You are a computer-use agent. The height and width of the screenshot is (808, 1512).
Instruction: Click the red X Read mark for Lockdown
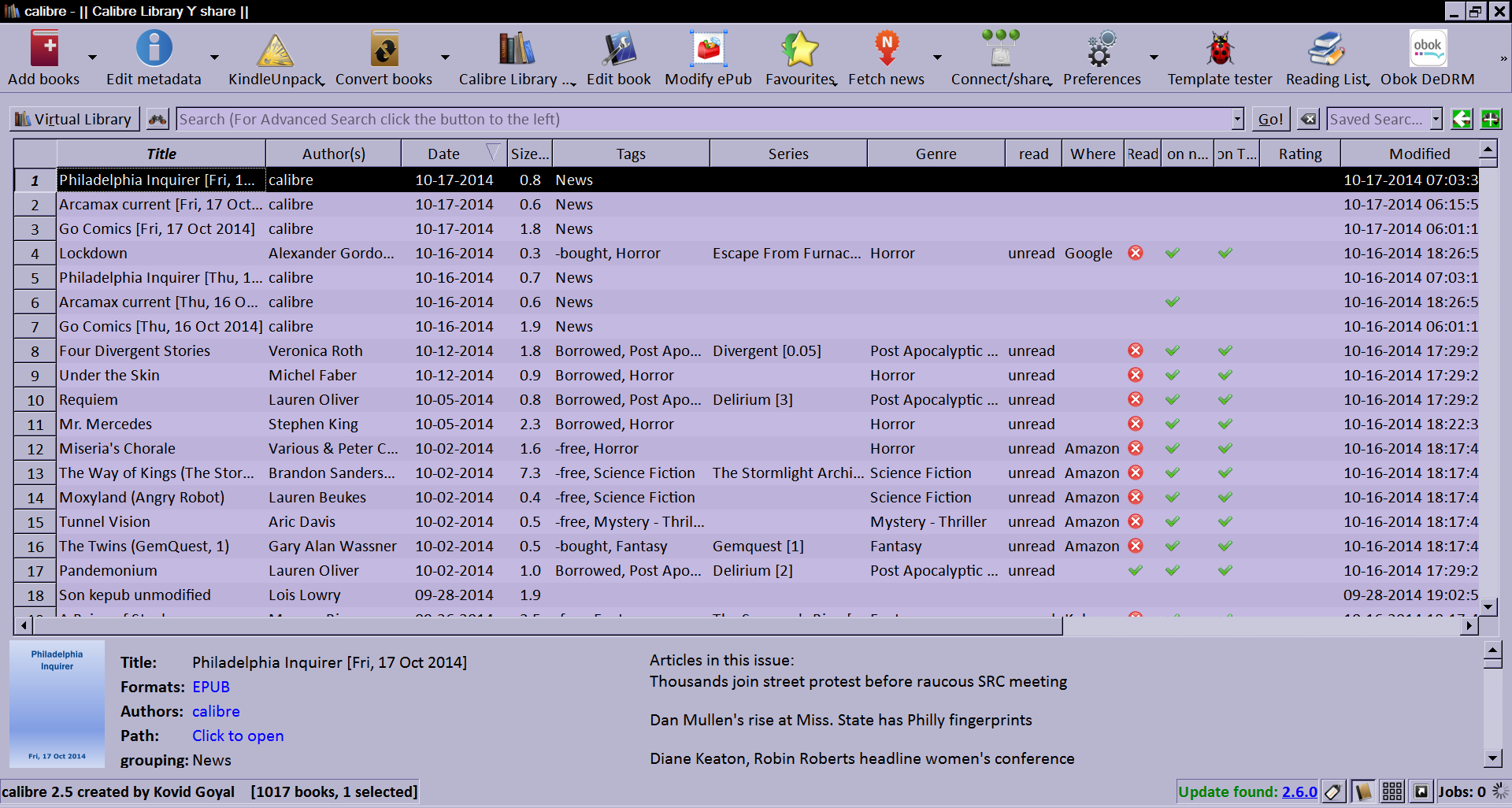[1136, 253]
